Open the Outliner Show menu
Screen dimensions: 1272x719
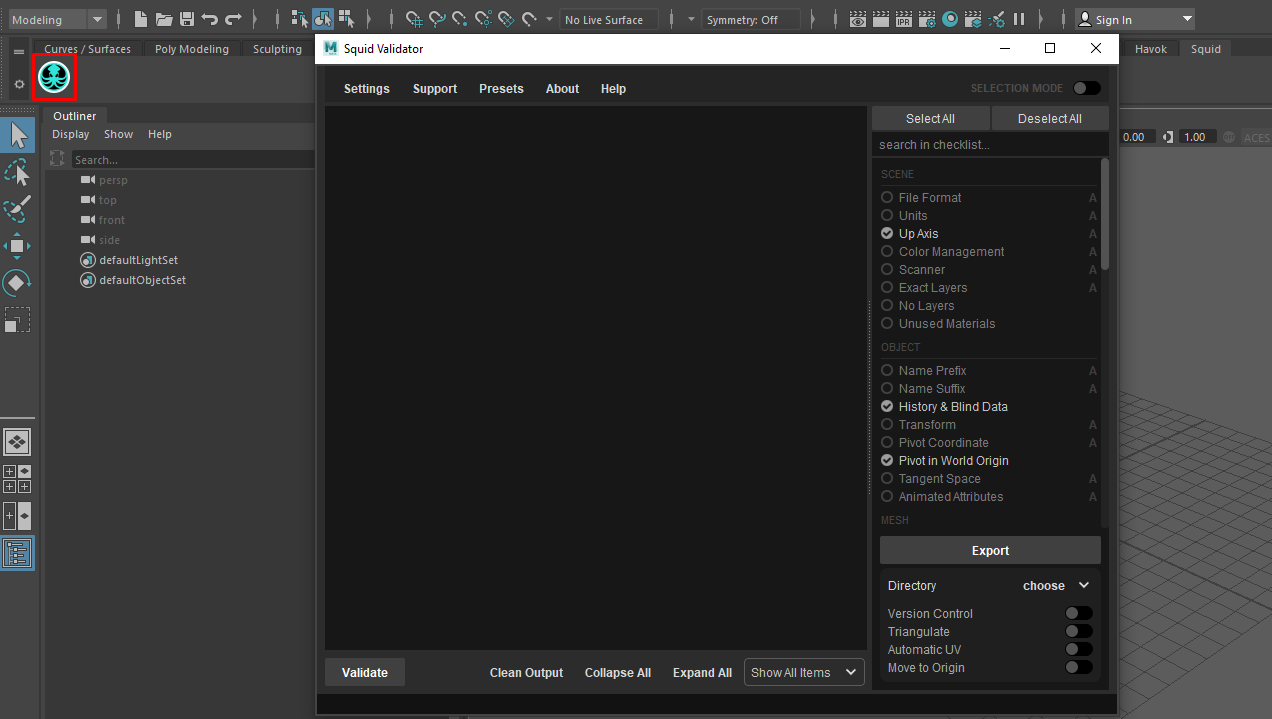(x=118, y=134)
